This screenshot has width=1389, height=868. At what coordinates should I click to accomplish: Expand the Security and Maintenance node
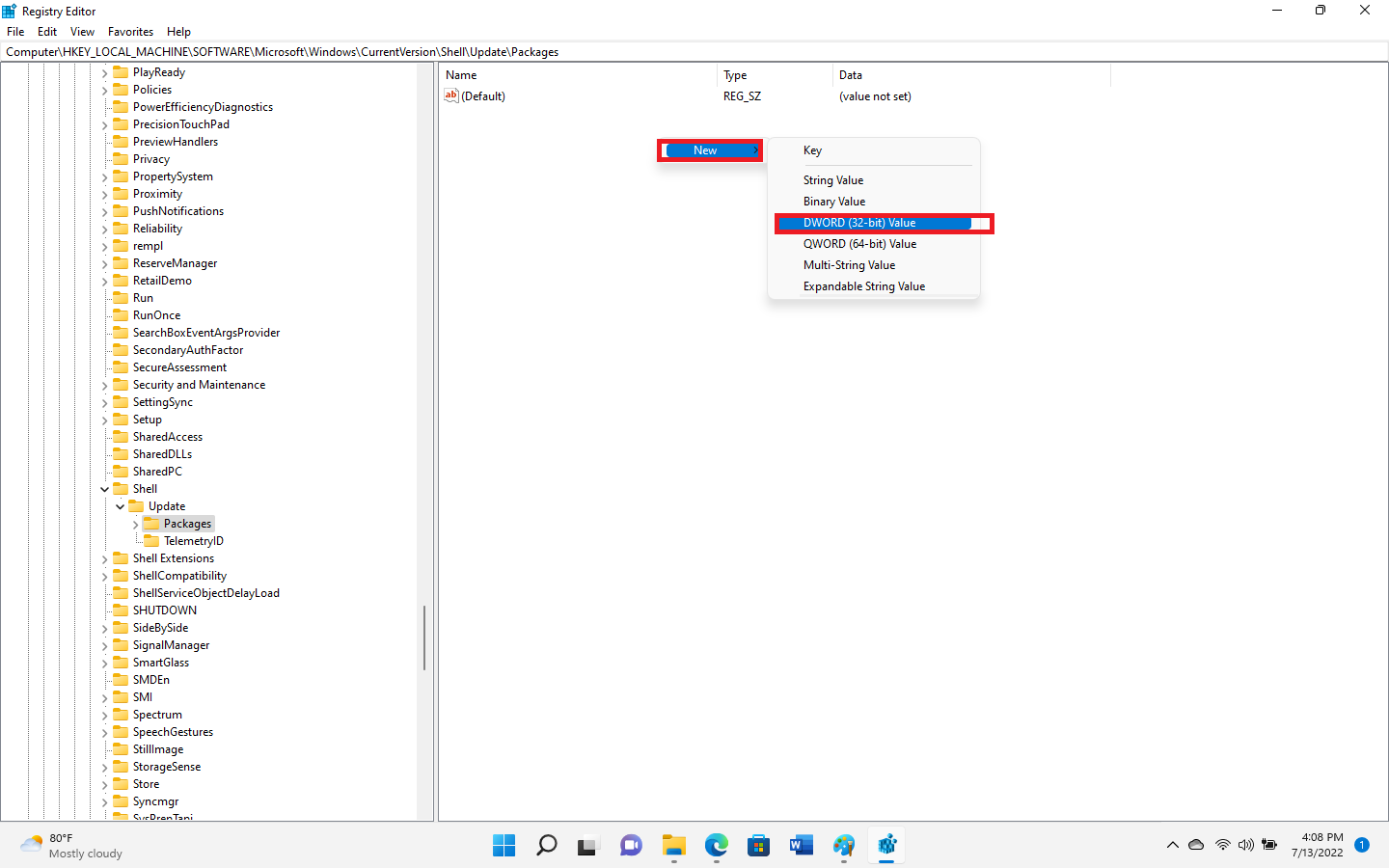pos(105,385)
